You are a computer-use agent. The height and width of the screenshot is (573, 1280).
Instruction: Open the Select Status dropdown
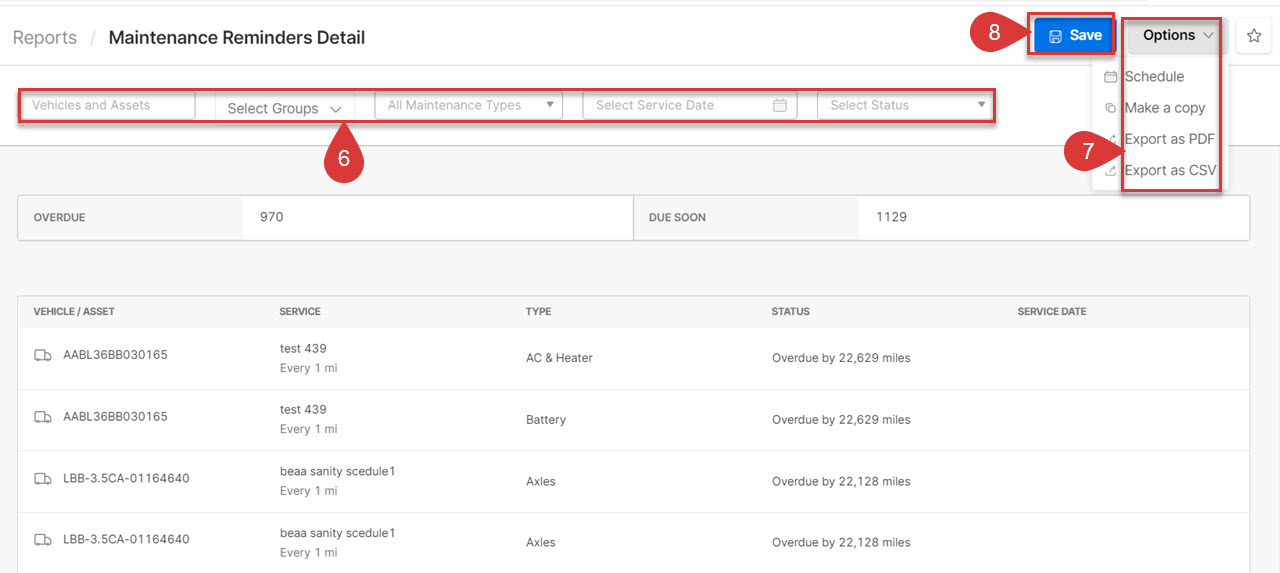905,105
